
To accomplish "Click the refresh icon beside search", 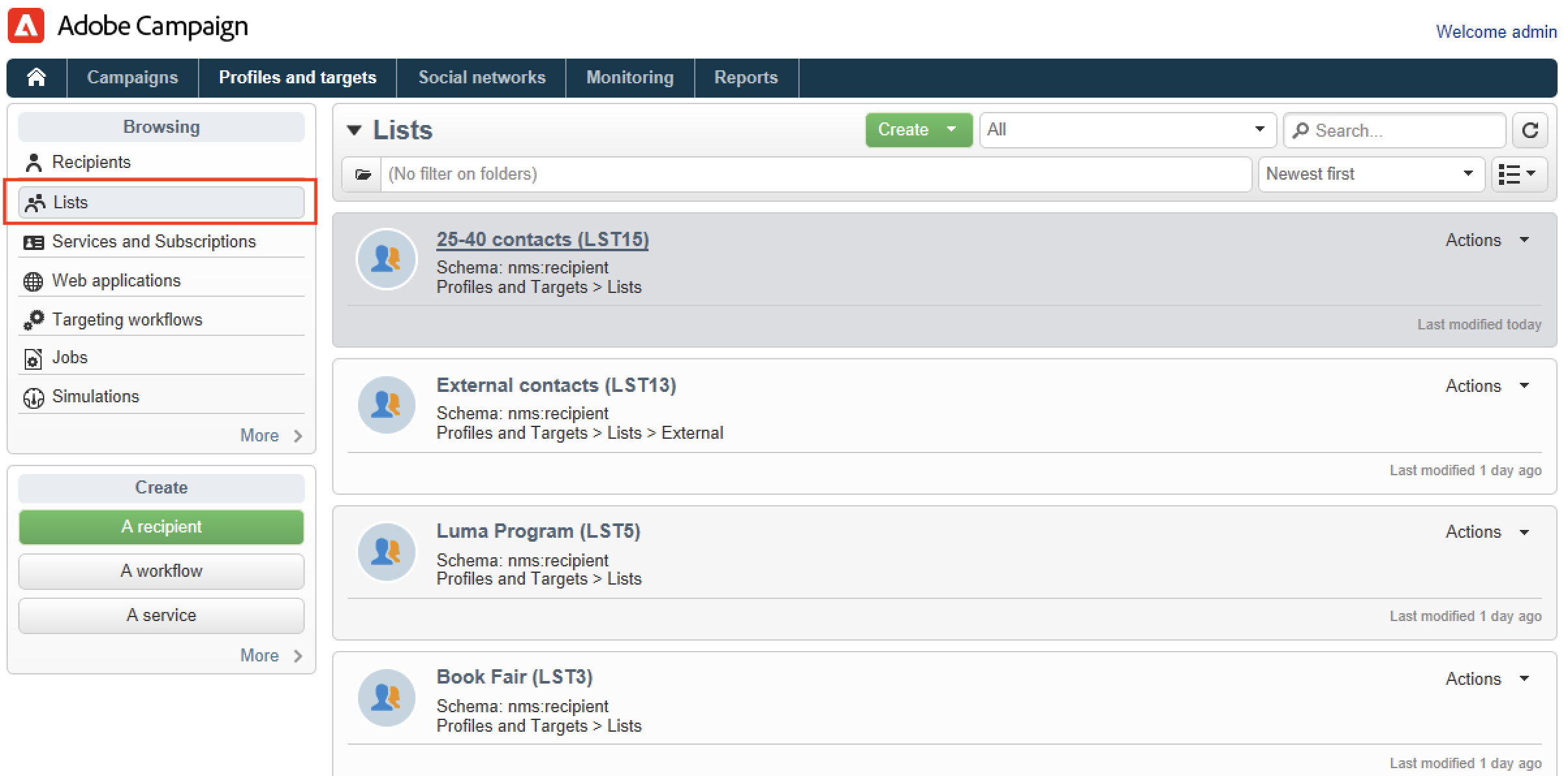I will pyautogui.click(x=1530, y=130).
